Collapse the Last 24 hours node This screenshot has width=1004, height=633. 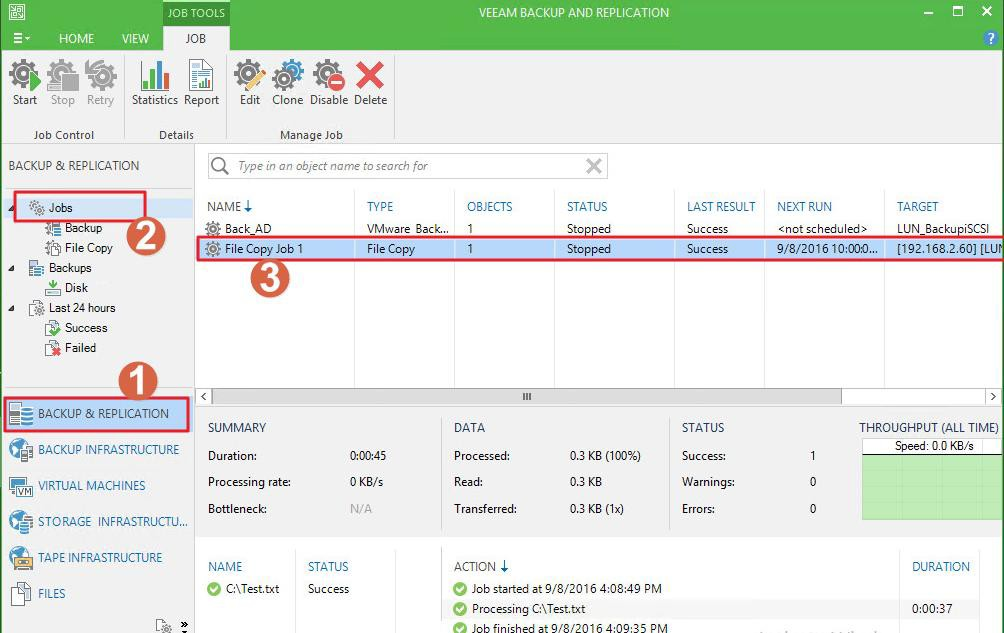pyautogui.click(x=13, y=308)
